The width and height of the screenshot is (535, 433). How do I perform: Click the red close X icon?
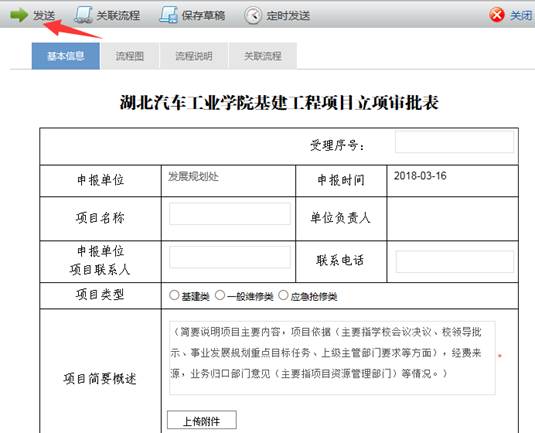tap(496, 15)
